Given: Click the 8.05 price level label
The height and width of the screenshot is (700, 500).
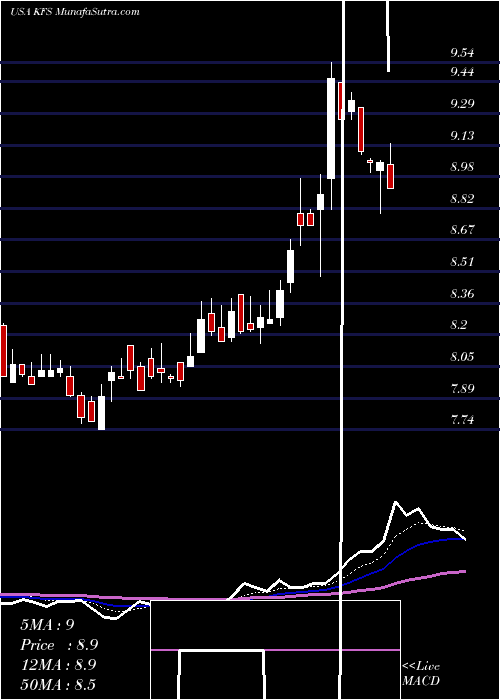Looking at the screenshot, I should point(462,356).
